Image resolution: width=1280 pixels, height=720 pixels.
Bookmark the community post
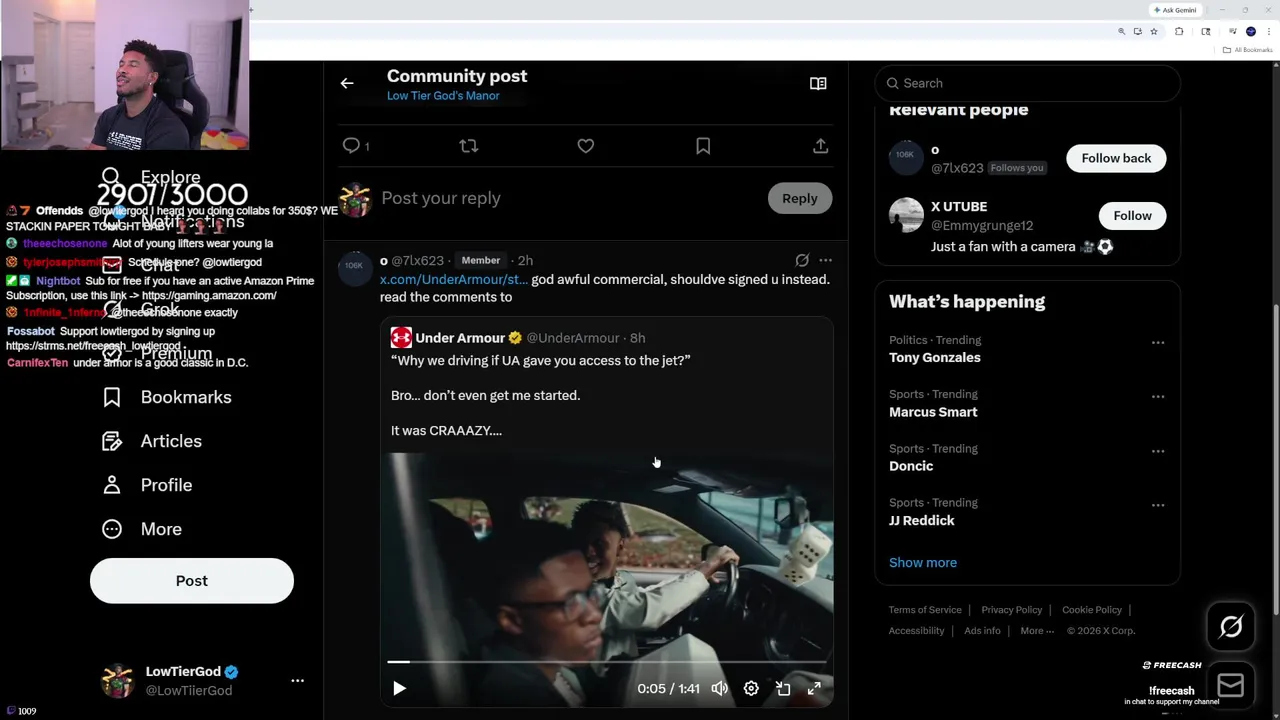click(703, 146)
